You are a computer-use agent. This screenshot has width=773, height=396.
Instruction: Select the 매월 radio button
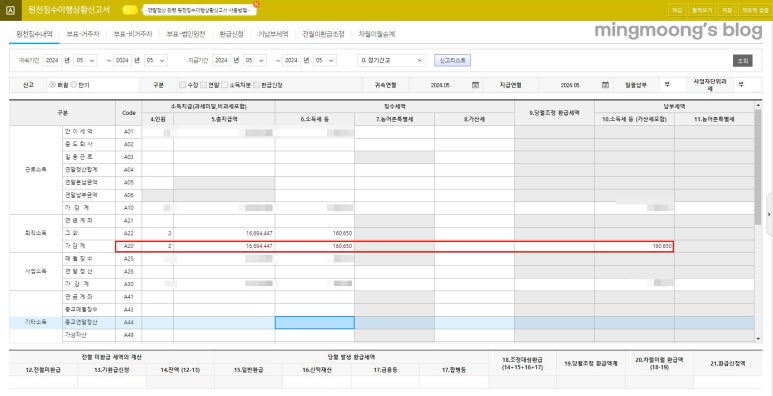click(52, 85)
